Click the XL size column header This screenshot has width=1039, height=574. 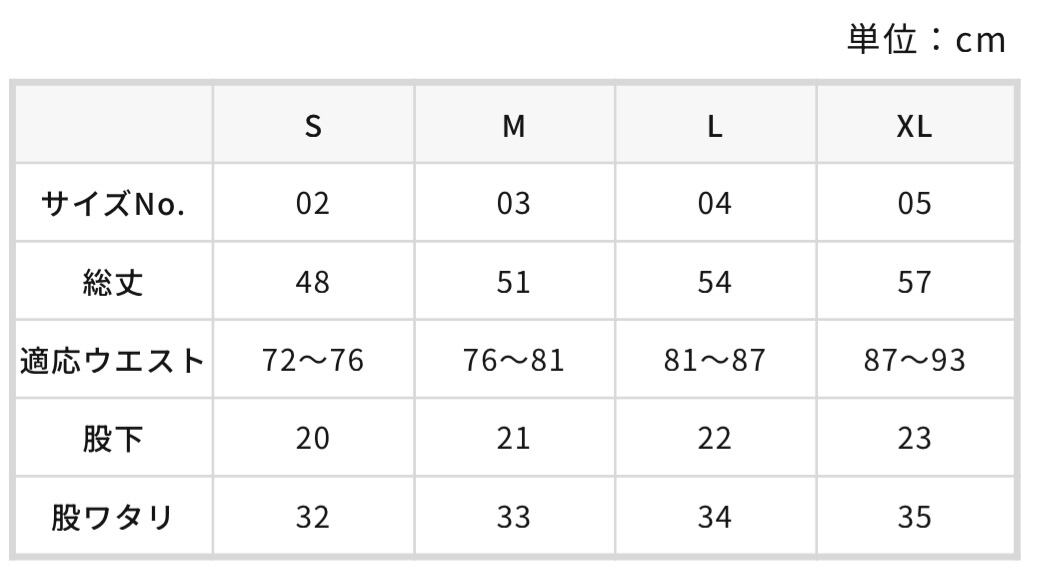pos(914,125)
